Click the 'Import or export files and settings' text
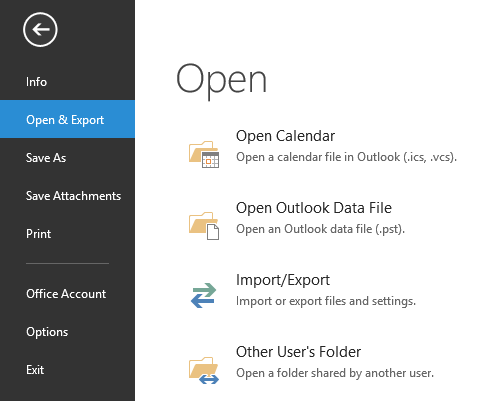Image resolution: width=502 pixels, height=401 pixels. point(326,301)
